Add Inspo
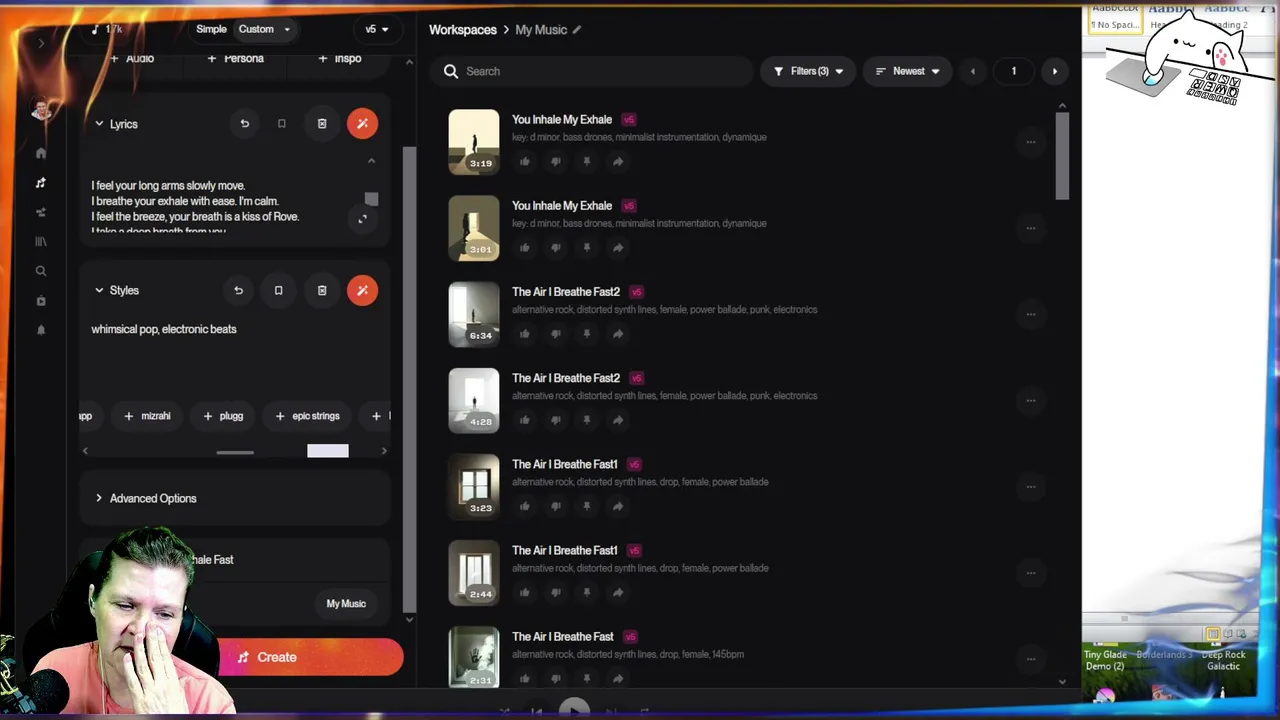Image resolution: width=1280 pixels, height=720 pixels. point(339,58)
